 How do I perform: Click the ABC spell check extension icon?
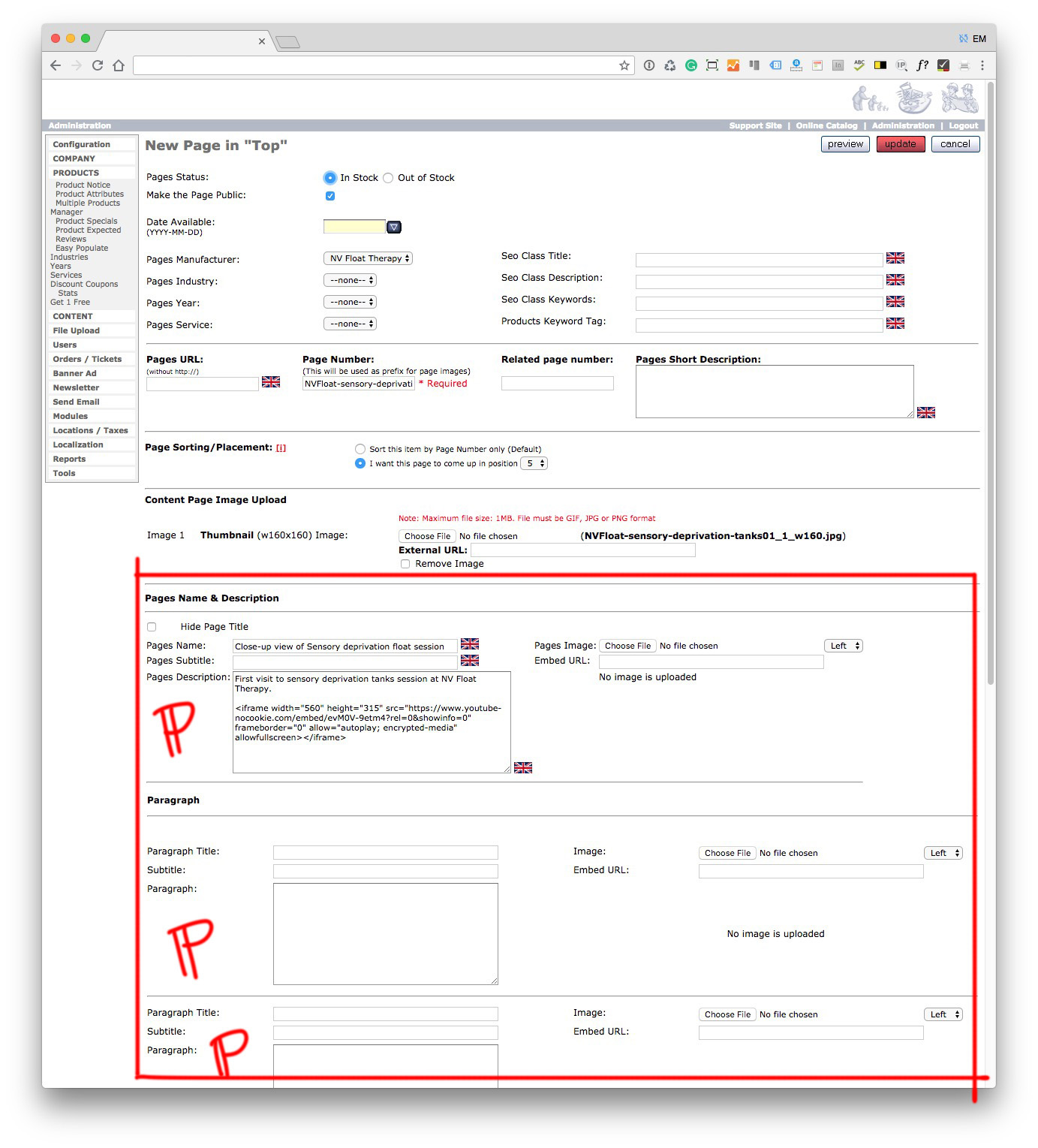pos(859,65)
